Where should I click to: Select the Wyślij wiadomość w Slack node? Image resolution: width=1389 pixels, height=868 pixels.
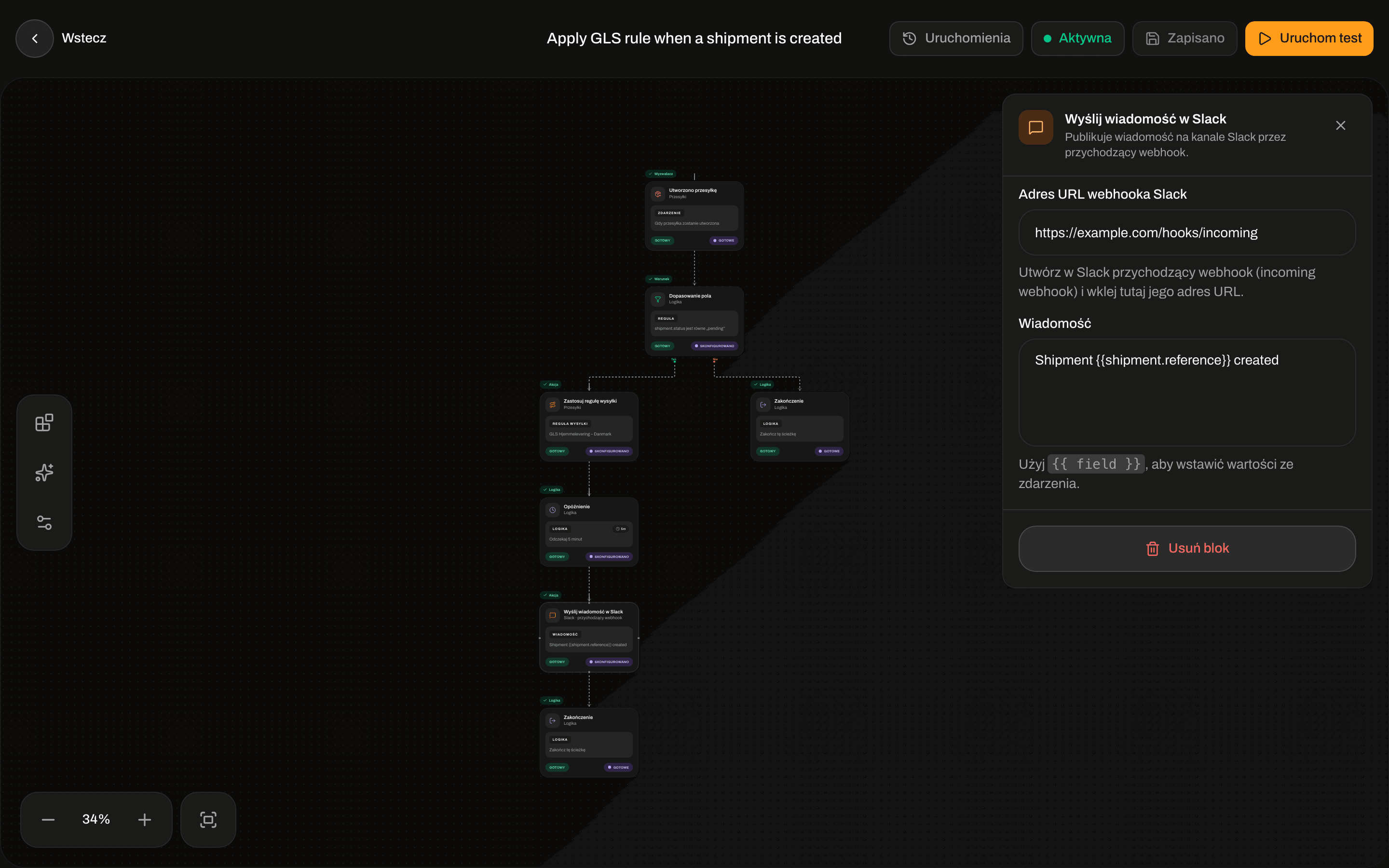point(589,637)
